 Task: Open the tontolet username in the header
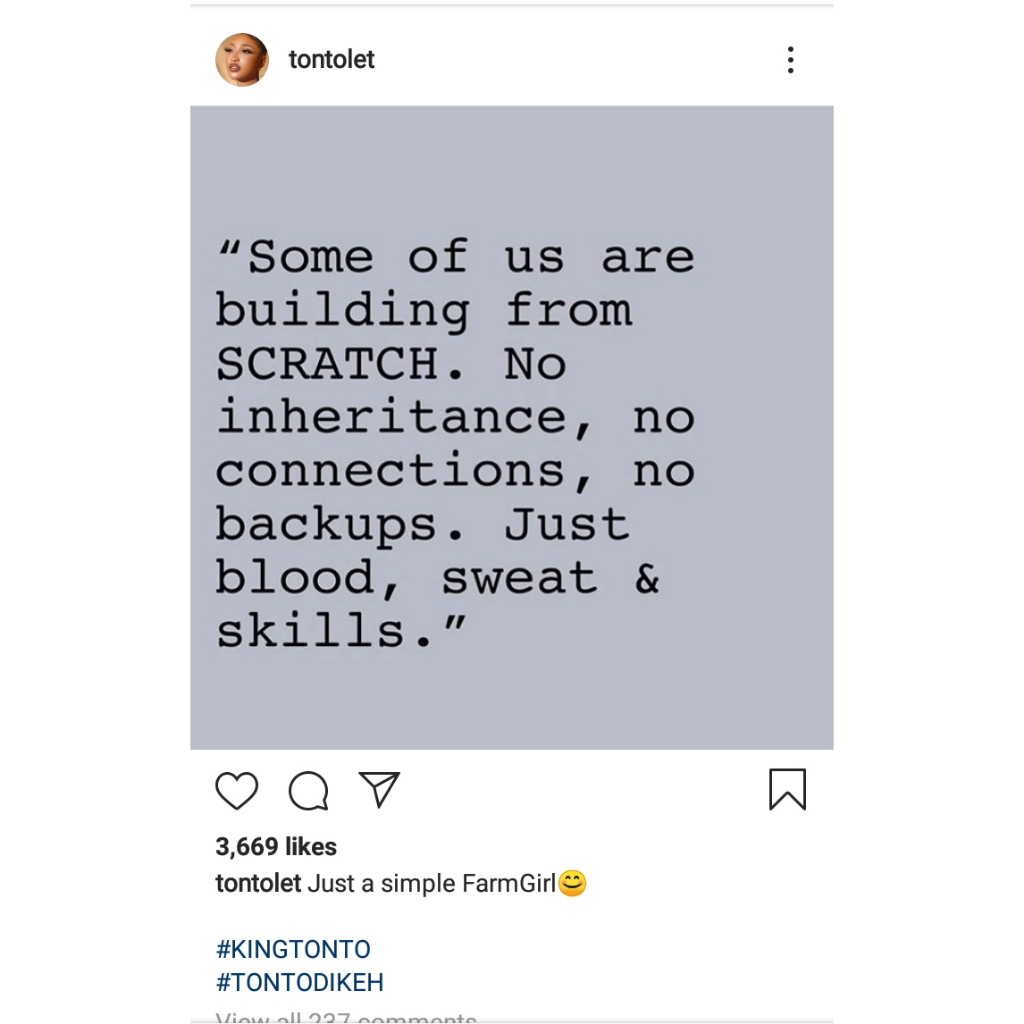click(331, 59)
